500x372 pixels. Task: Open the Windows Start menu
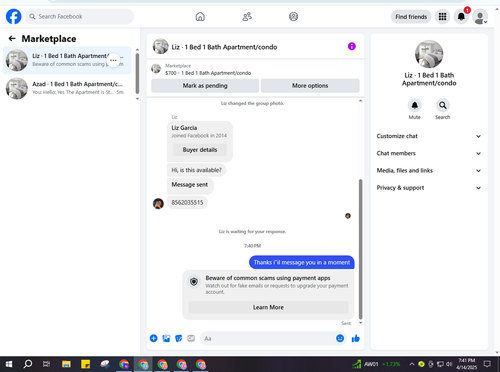(x=9, y=364)
